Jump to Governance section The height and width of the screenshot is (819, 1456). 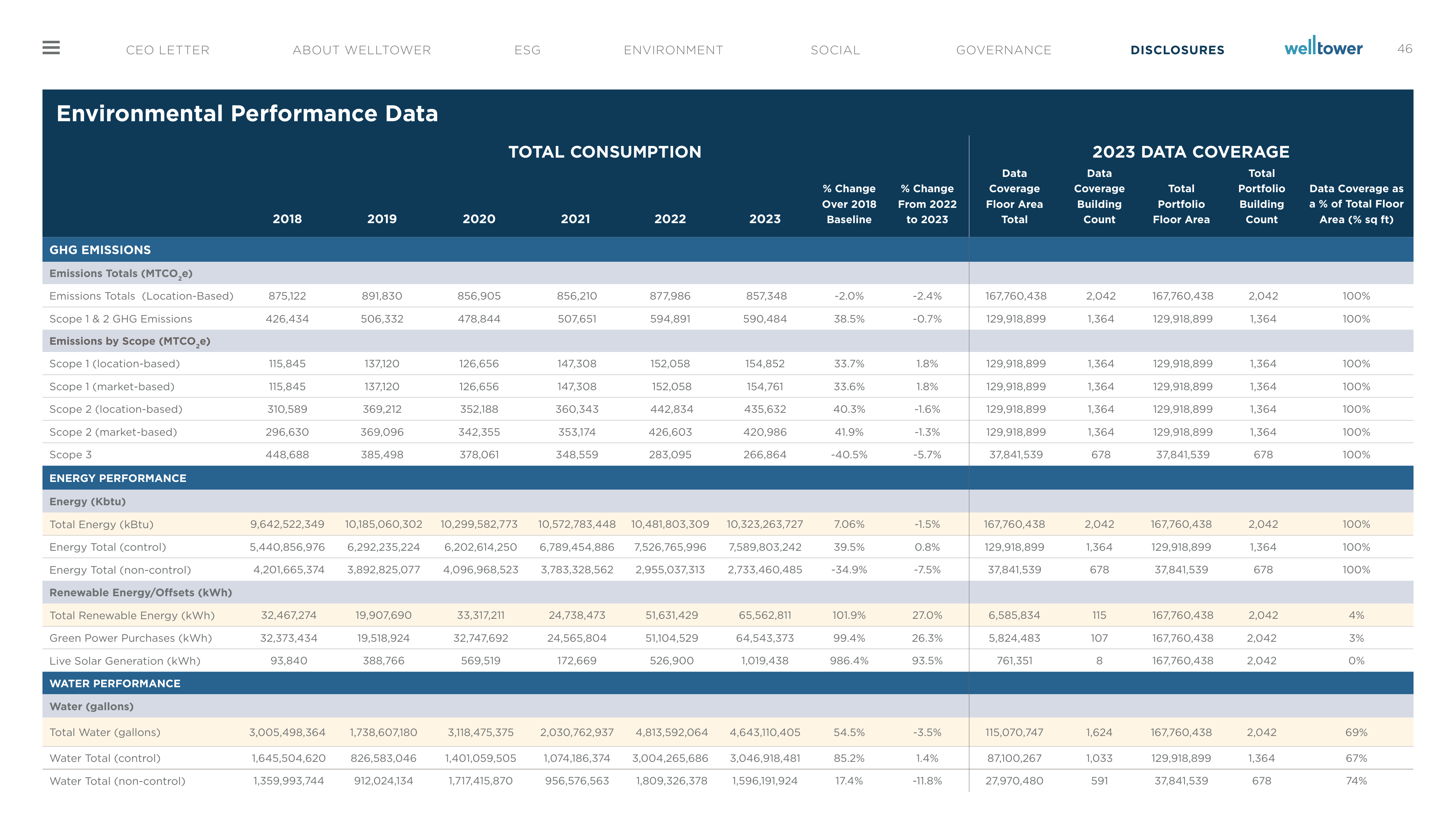(x=1004, y=50)
